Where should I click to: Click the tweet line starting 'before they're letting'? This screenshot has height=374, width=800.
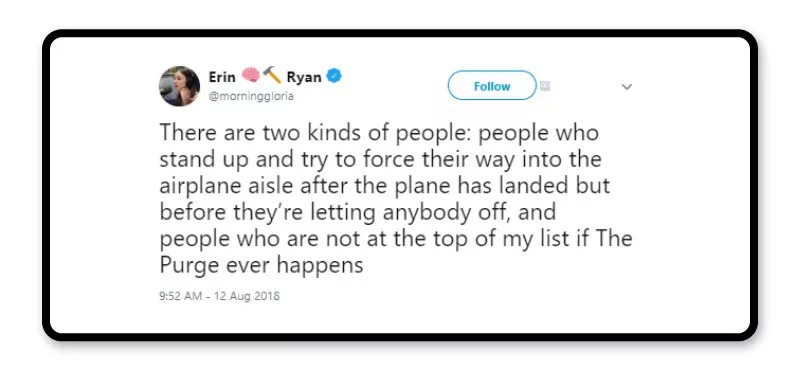(x=358, y=212)
